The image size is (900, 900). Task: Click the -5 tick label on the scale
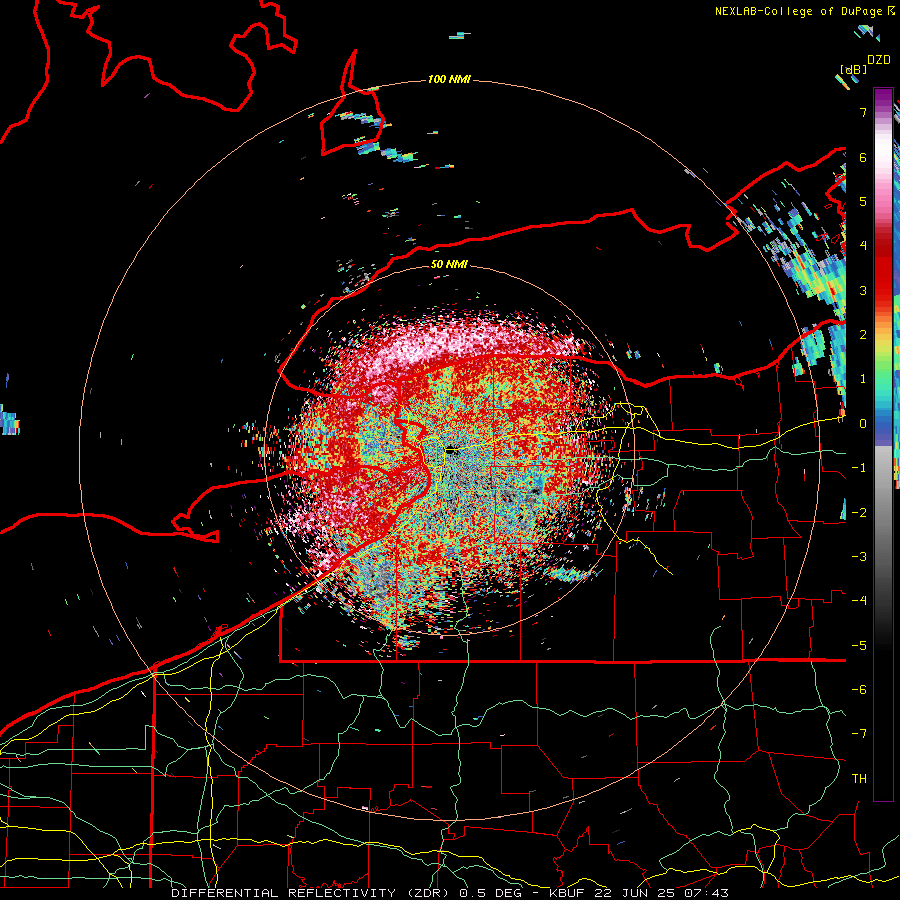tap(859, 646)
